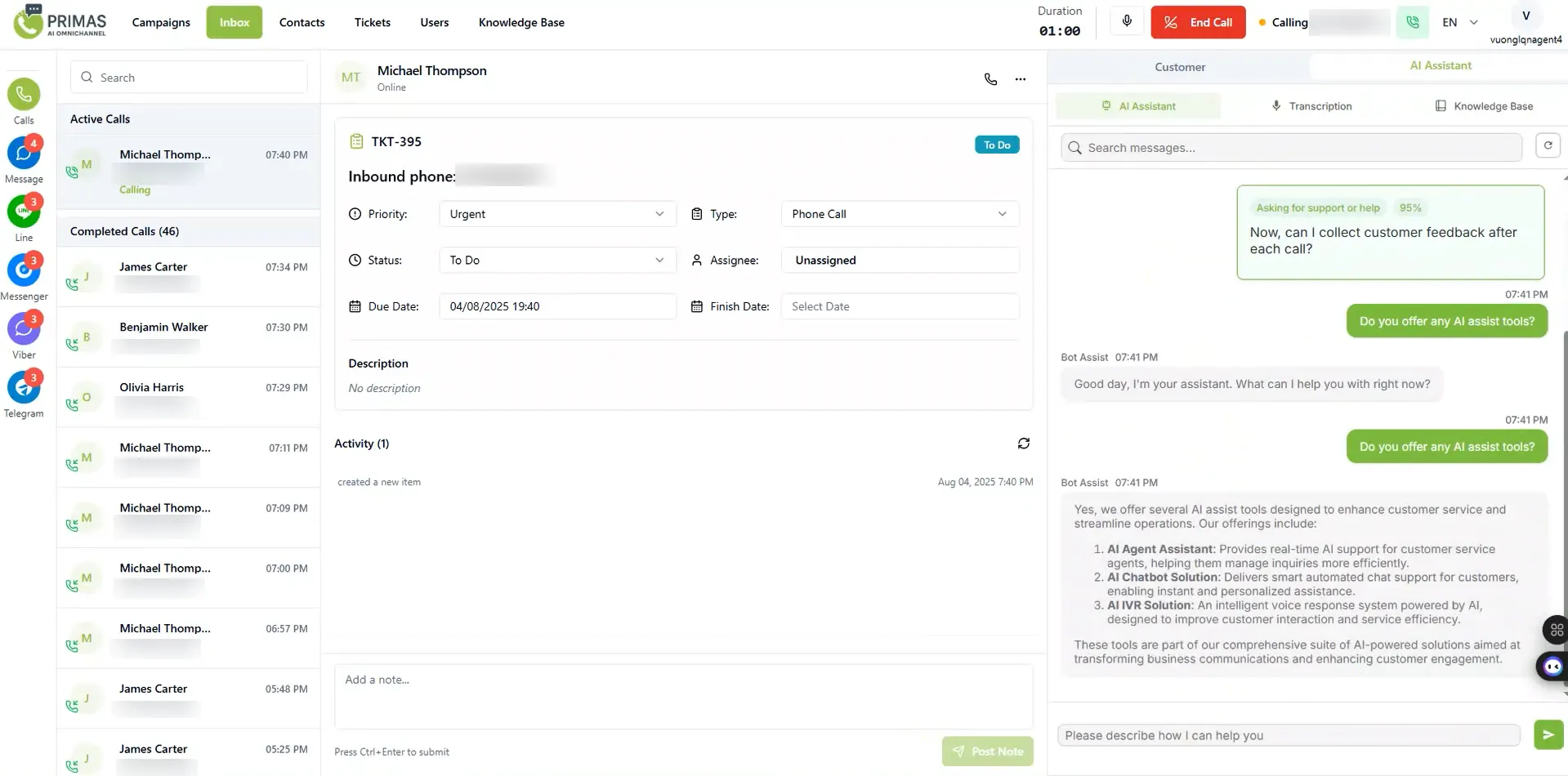The height and width of the screenshot is (776, 1568).
Task: Open the Calls channel in sidebar
Action: pyautogui.click(x=24, y=96)
